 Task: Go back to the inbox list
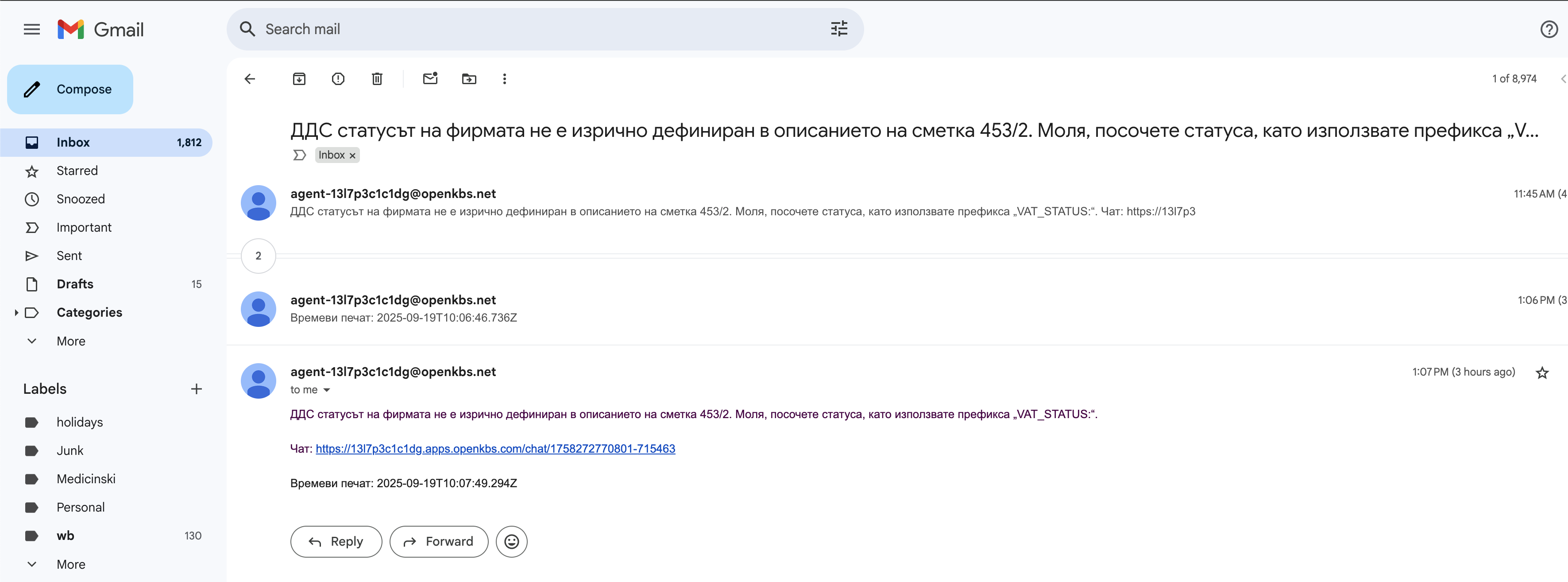250,78
